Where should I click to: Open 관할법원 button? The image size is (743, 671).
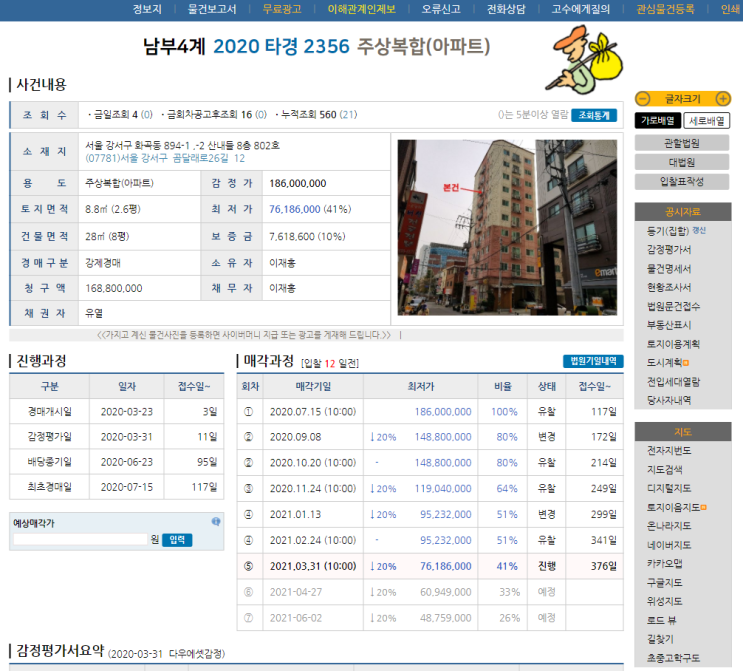[x=681, y=143]
